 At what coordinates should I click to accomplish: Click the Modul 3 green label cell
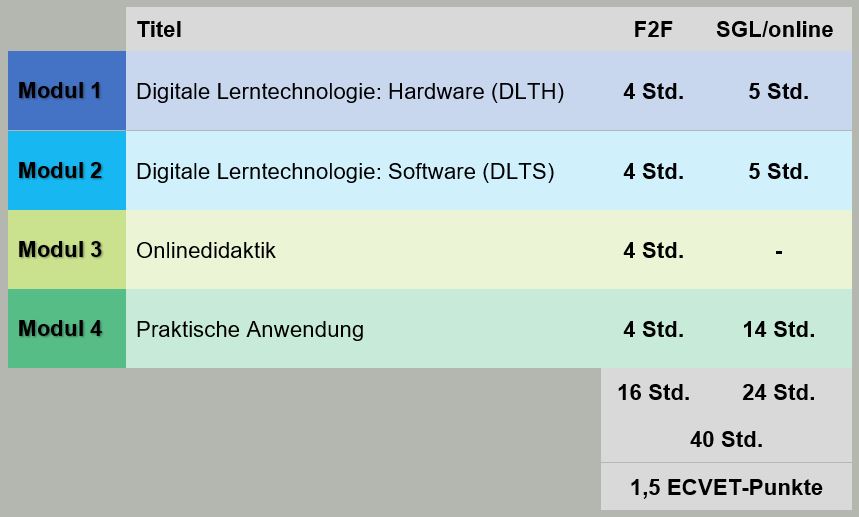(67, 250)
